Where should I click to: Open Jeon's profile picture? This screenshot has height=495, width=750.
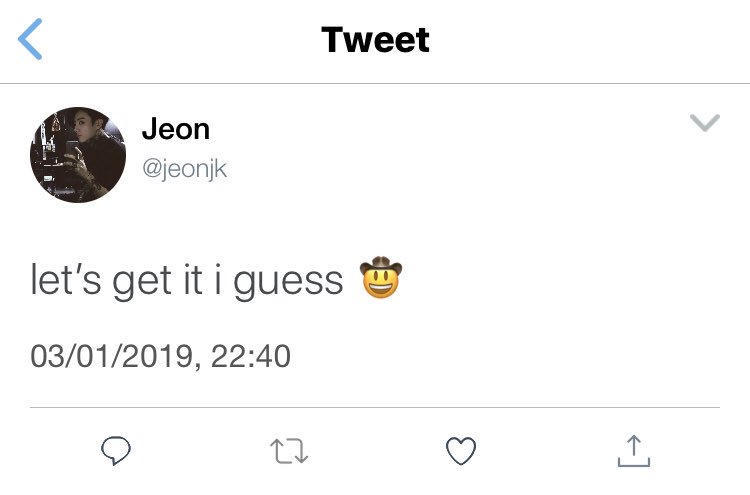coord(78,155)
